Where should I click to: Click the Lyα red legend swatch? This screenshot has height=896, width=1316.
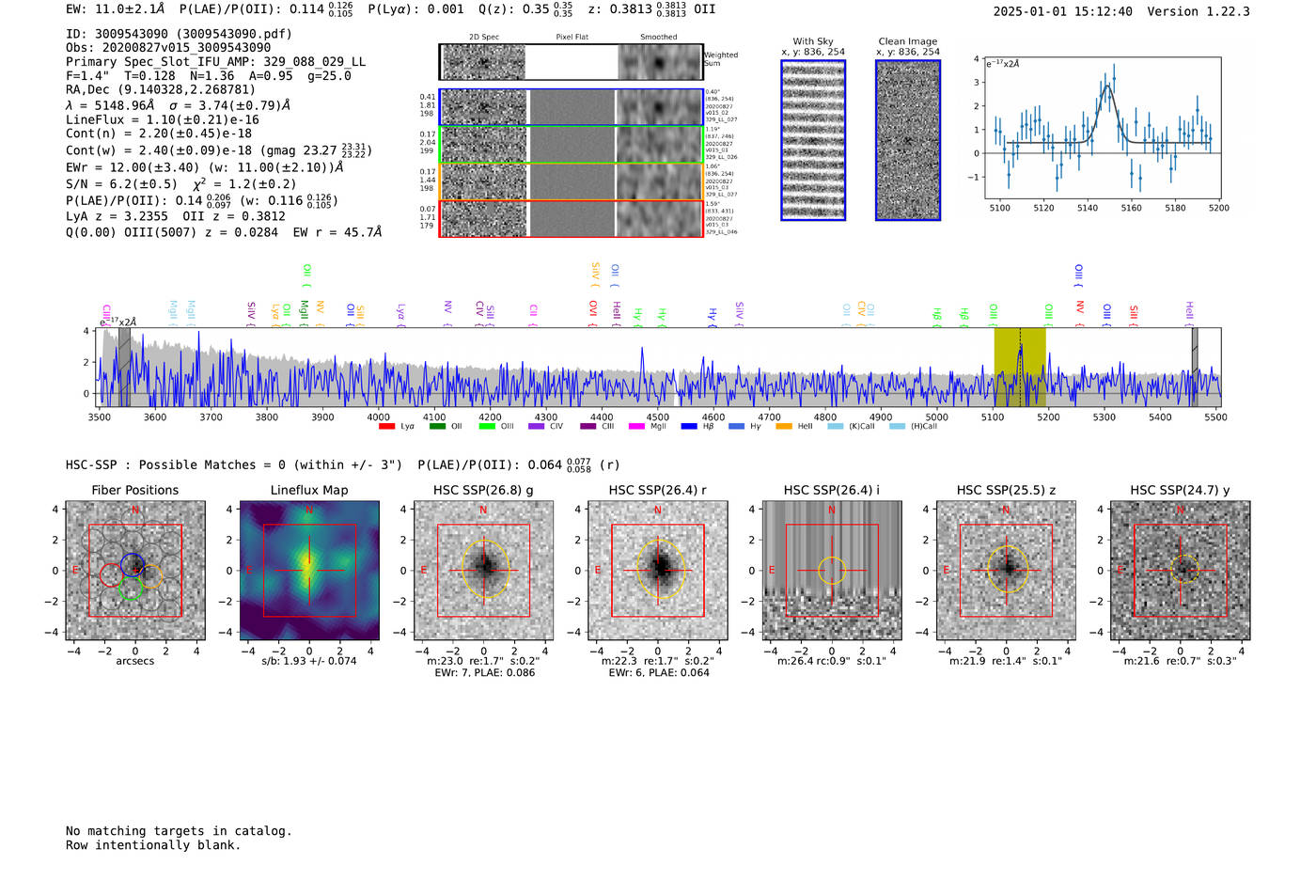386,427
